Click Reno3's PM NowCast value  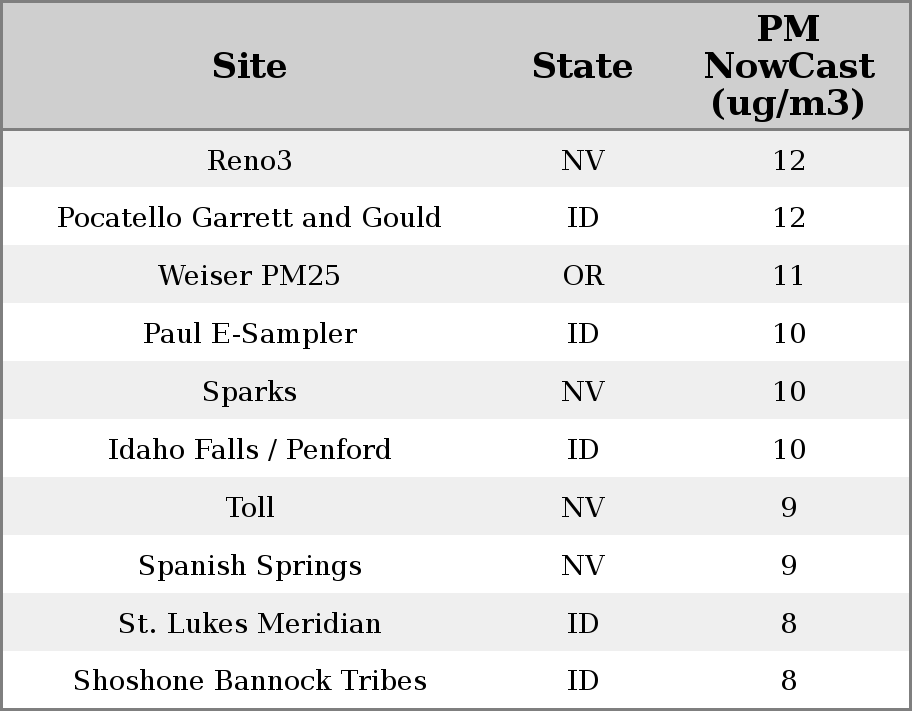788,160
